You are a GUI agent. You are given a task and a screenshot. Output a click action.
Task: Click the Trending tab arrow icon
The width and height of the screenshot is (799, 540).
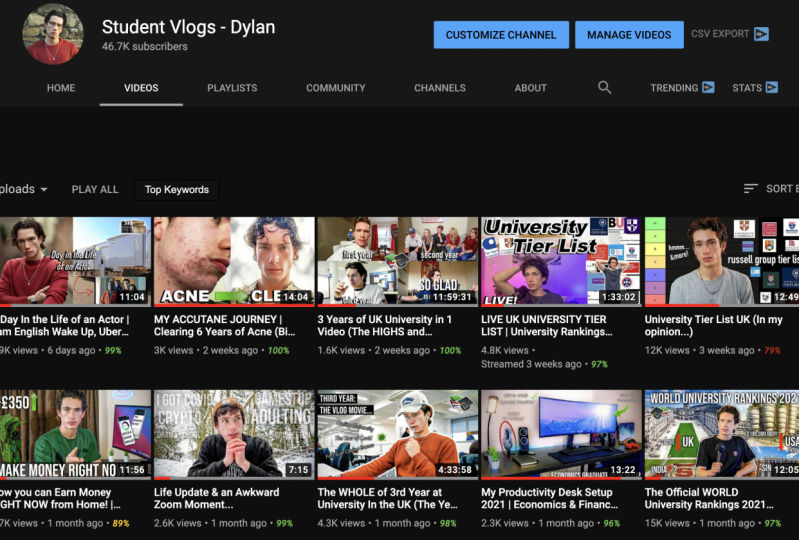(x=708, y=88)
